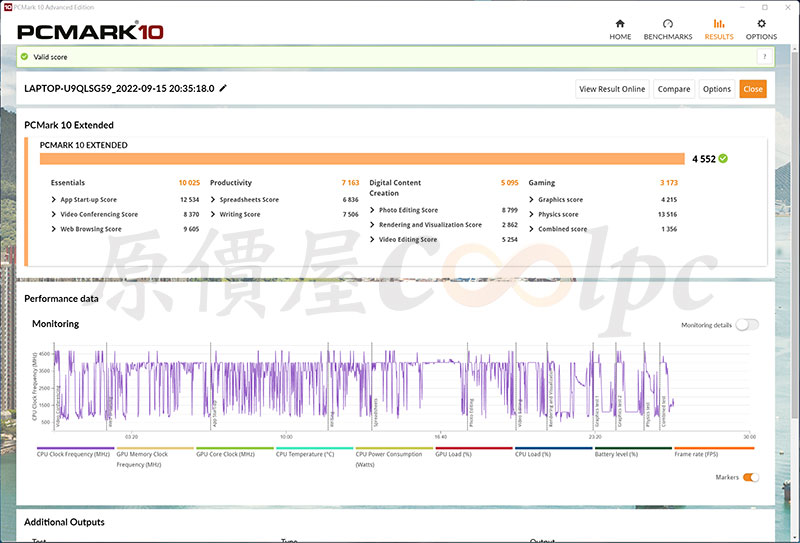The image size is (800, 543).
Task: Click the Photo Editing marker in graph
Action: pyautogui.click(x=471, y=412)
